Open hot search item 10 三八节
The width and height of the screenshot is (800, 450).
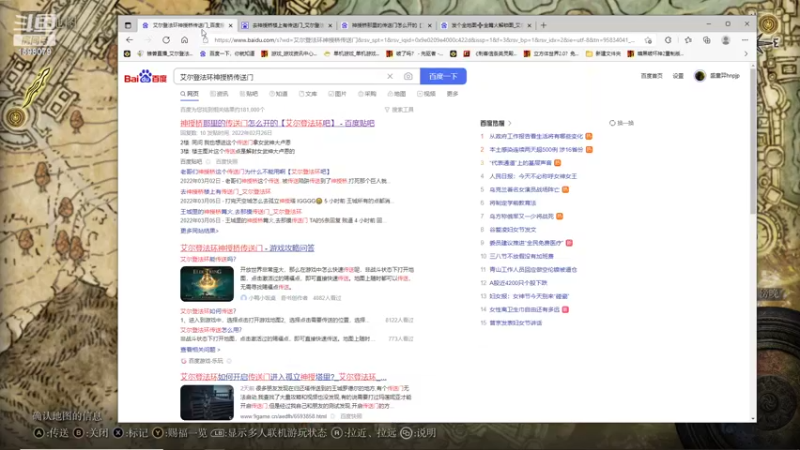(521, 256)
